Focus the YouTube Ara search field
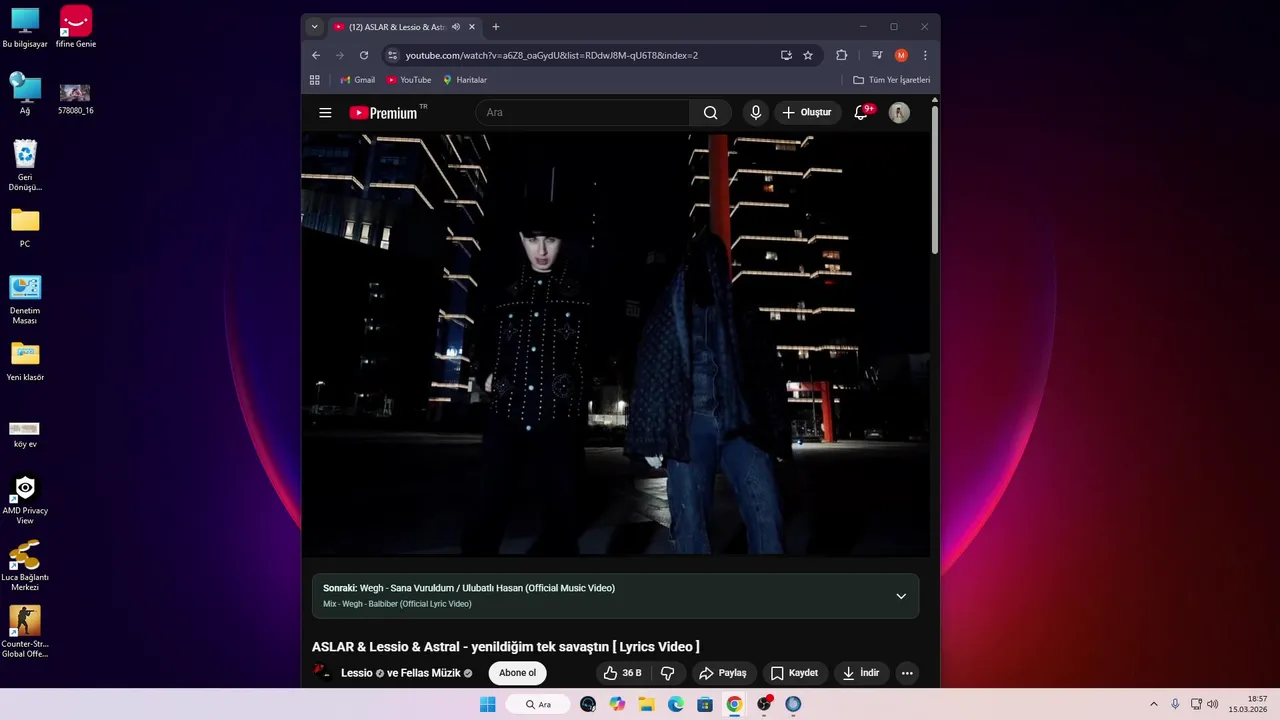 pos(583,113)
